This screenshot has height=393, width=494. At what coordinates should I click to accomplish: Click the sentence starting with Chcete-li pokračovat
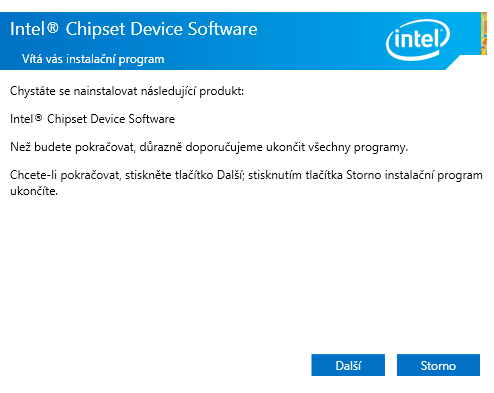(246, 183)
